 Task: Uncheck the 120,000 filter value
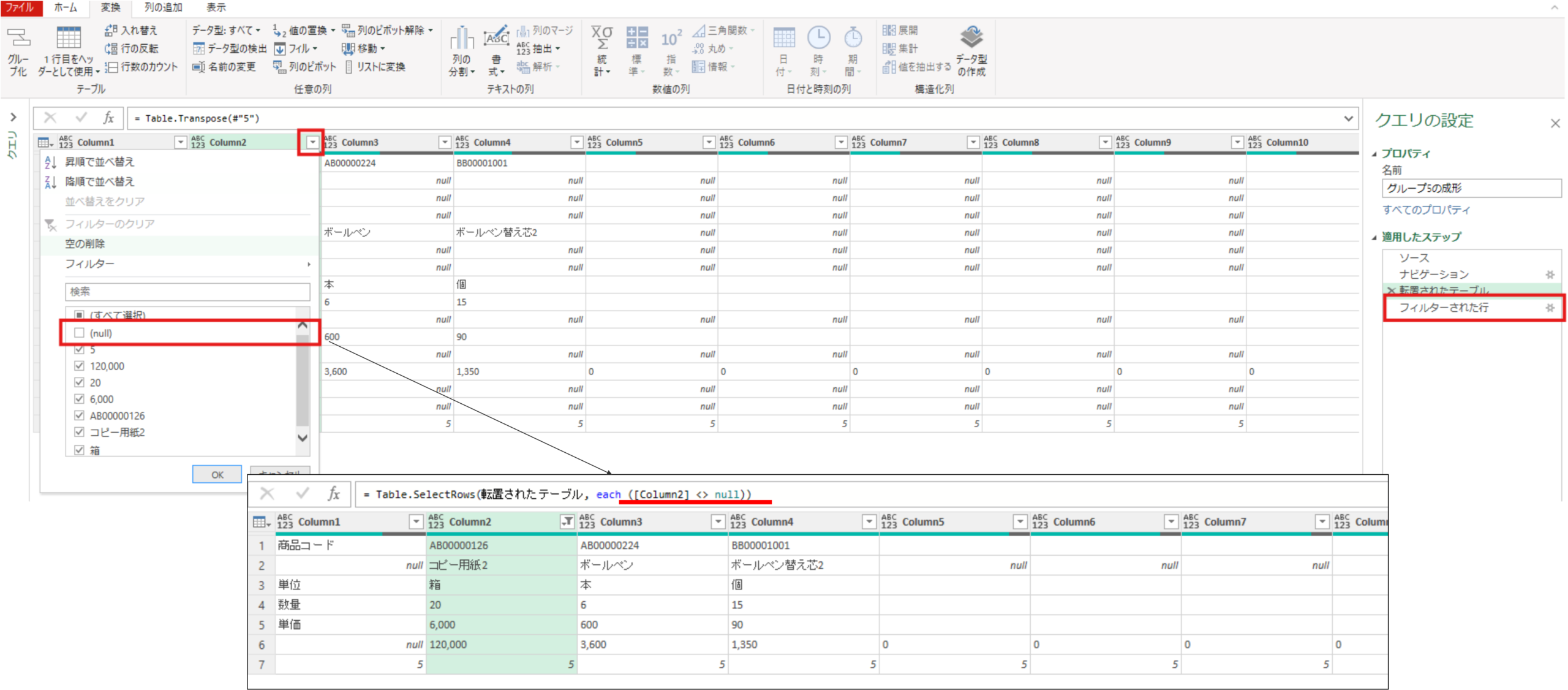click(x=79, y=366)
